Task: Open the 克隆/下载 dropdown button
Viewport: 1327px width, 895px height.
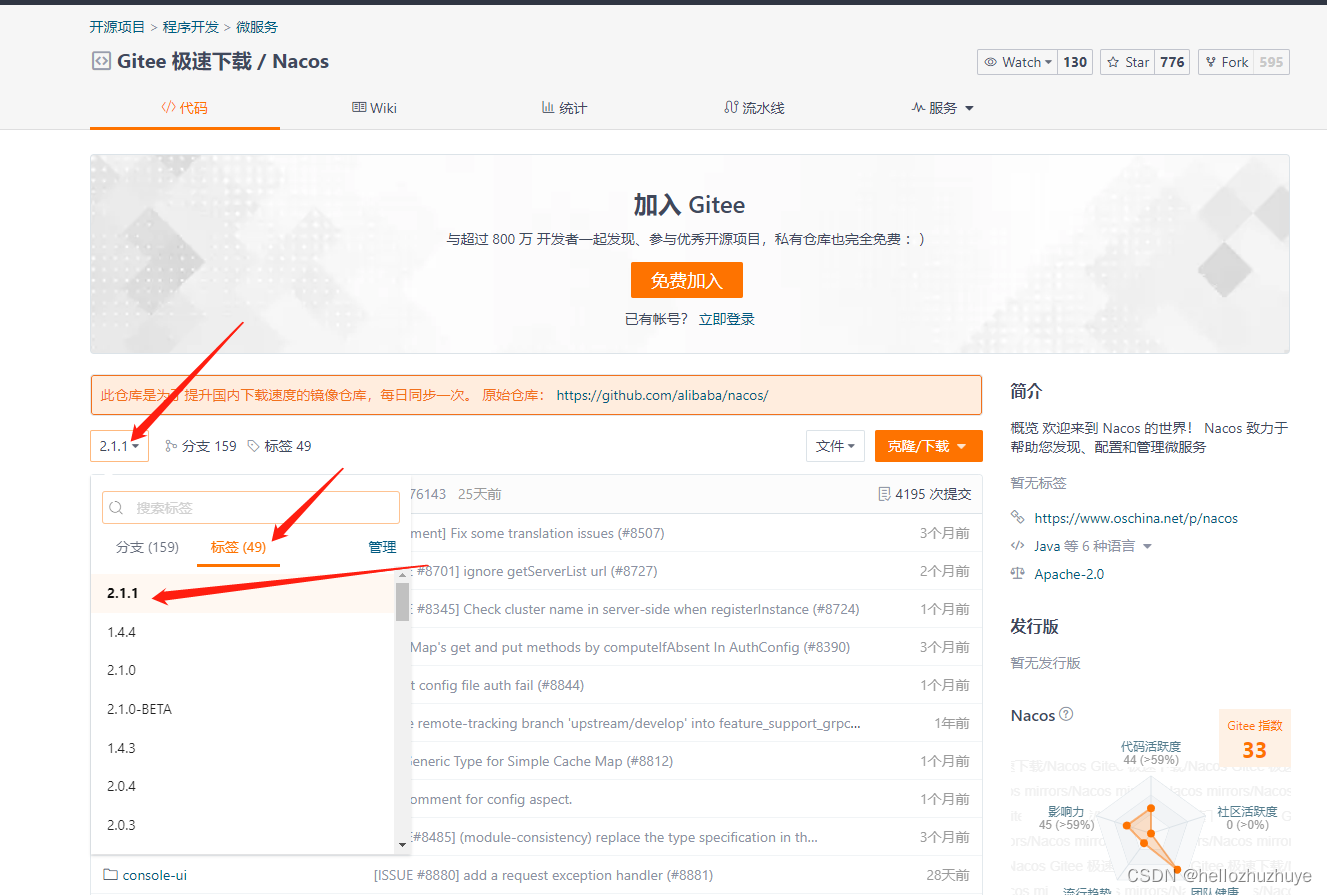Action: pos(928,446)
